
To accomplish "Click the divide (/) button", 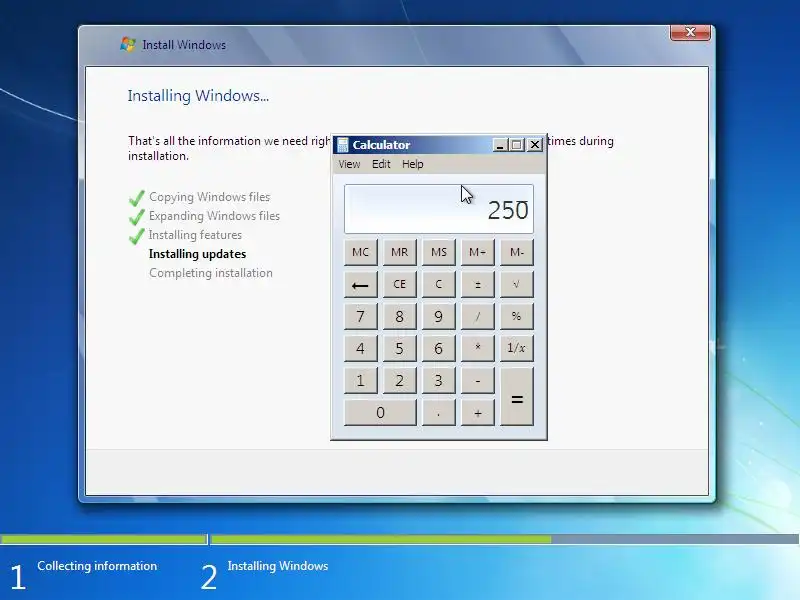I will coord(478,316).
